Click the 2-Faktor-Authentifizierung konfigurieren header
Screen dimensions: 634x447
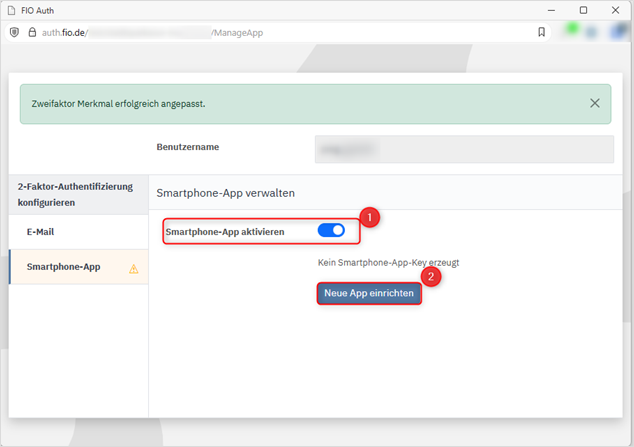point(75,194)
